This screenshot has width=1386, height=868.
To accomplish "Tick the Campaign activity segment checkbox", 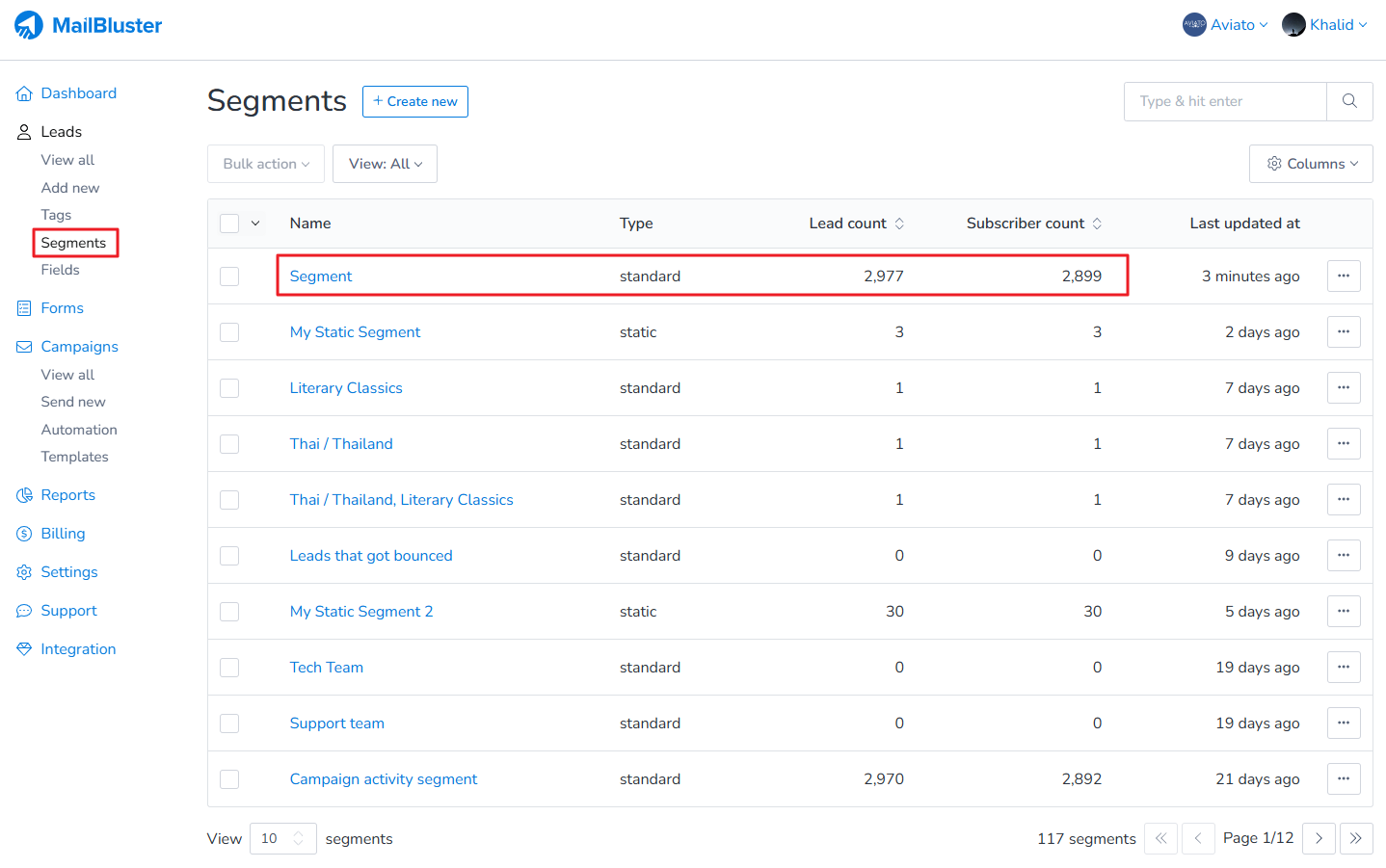I will 229,779.
